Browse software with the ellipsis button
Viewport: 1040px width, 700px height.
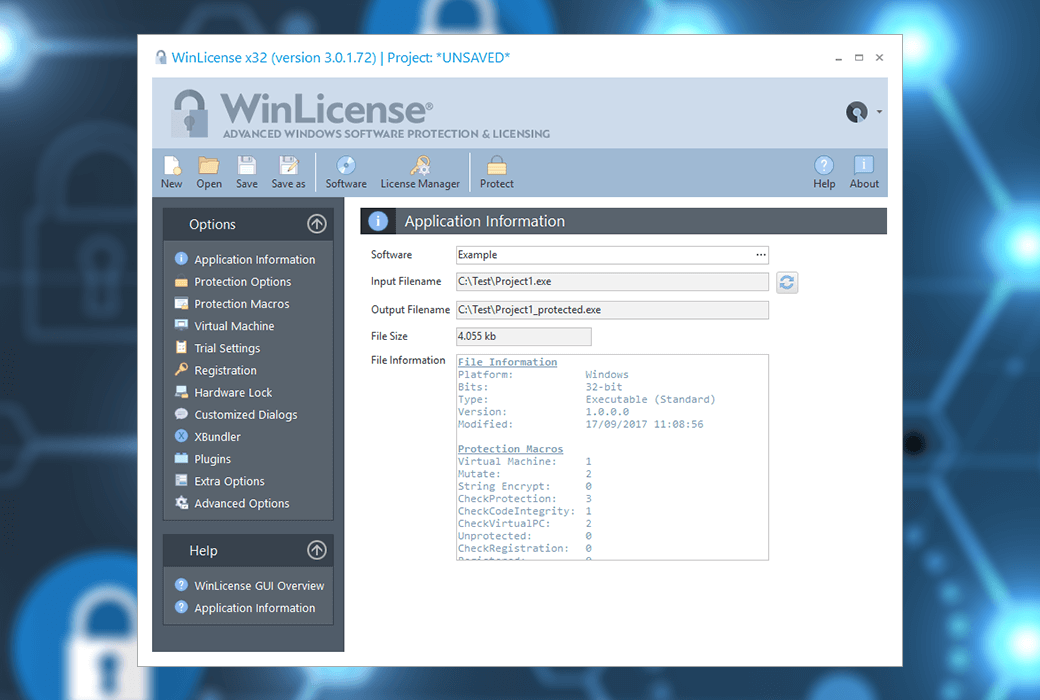pyautogui.click(x=760, y=254)
